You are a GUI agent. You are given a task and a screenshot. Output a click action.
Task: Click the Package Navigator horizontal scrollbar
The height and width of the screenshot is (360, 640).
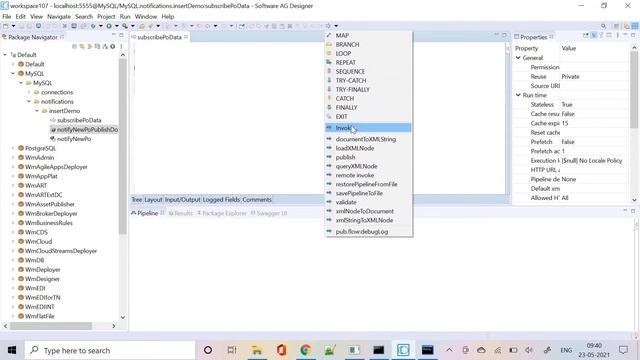(x=51, y=326)
